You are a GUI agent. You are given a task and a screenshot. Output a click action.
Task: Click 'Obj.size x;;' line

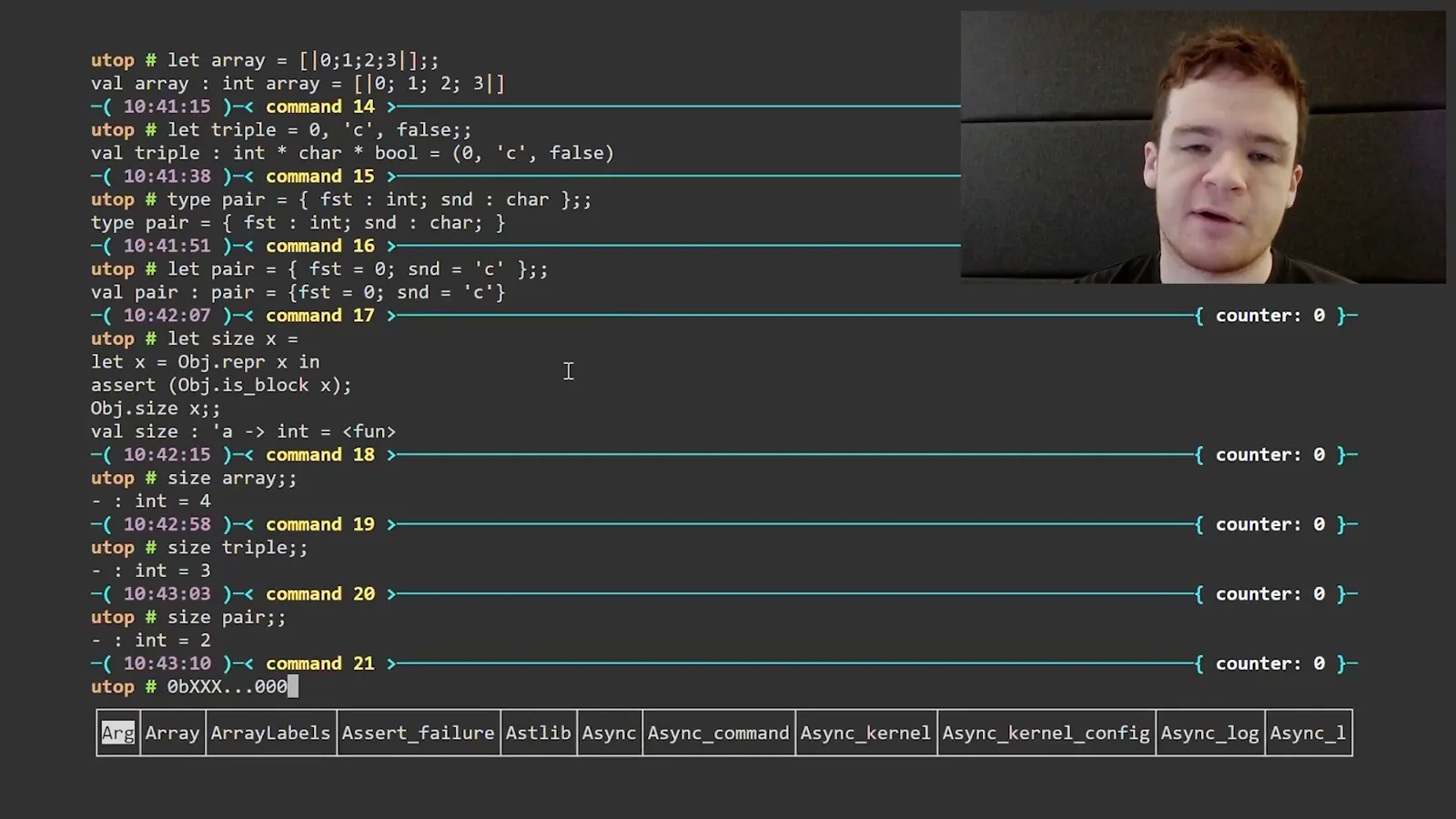(156, 408)
